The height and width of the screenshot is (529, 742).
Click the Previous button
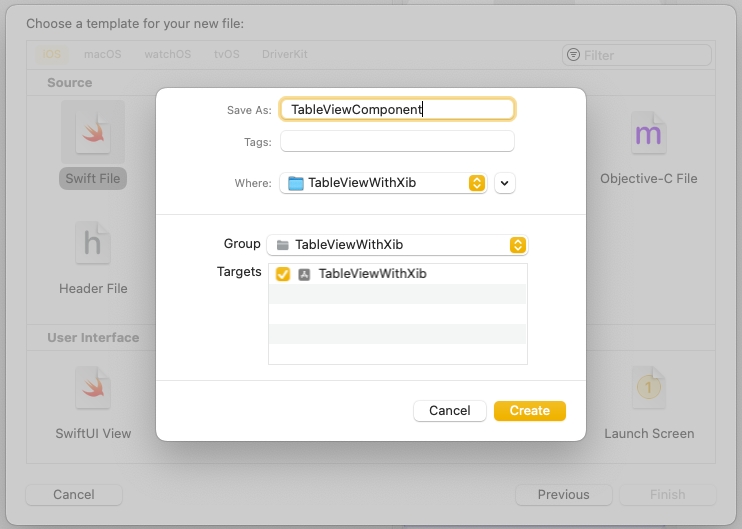click(563, 494)
